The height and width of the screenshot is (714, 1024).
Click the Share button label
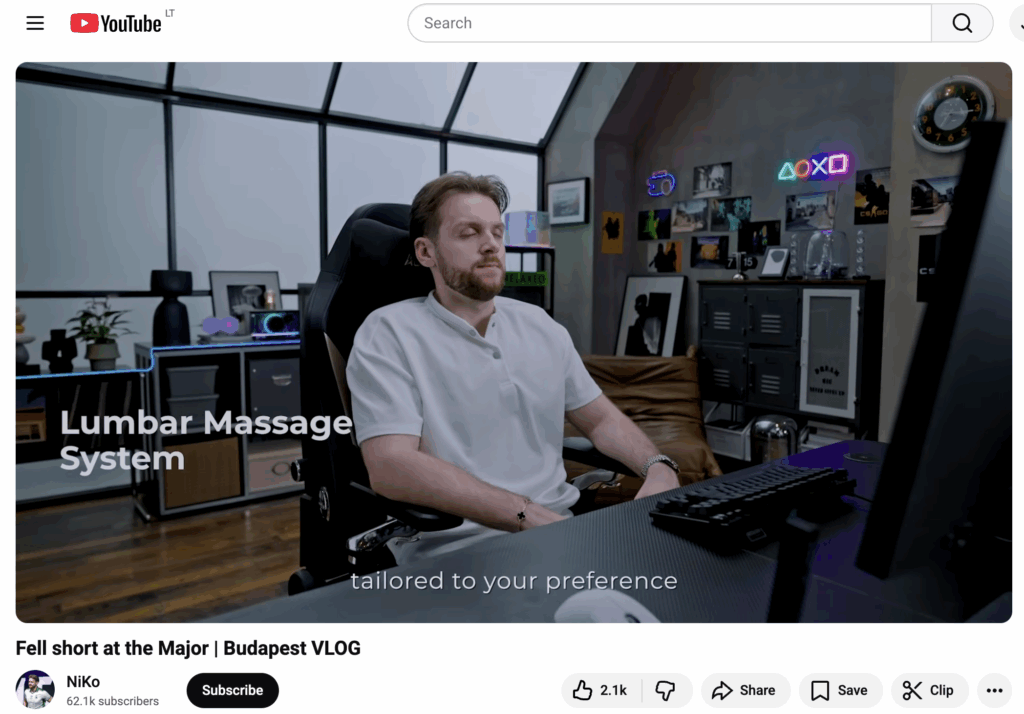757,690
